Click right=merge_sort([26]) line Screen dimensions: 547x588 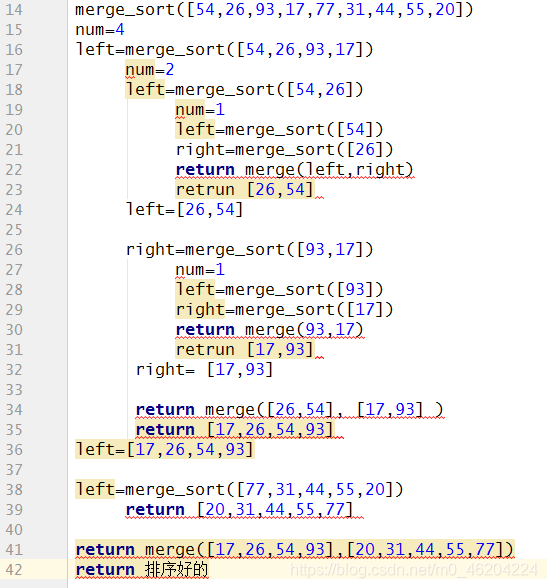click(285, 150)
